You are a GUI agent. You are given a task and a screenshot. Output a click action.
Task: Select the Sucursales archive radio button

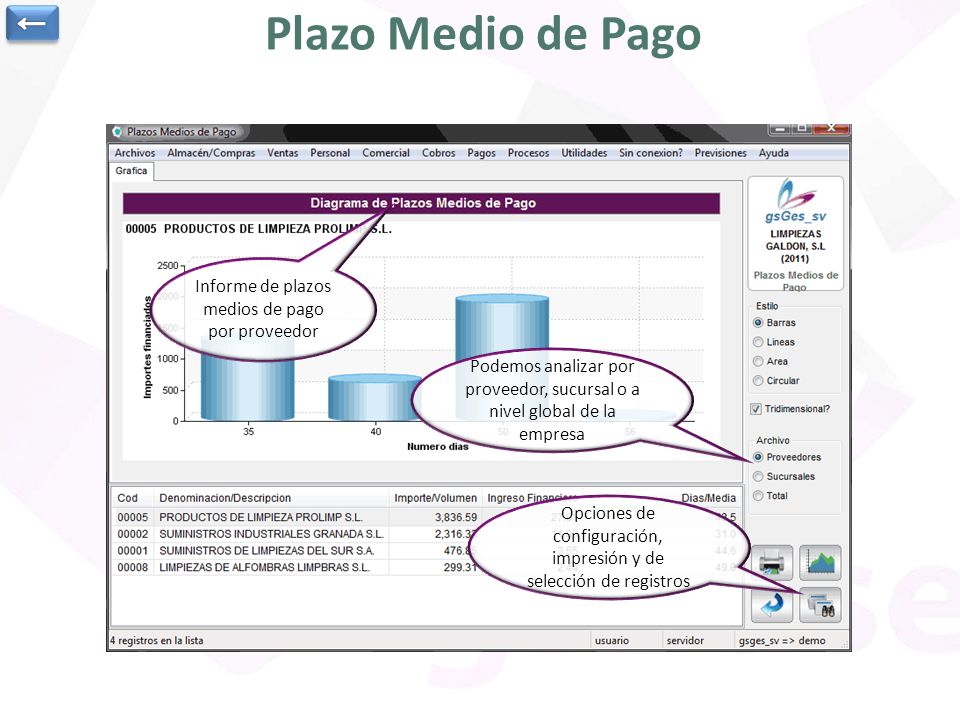tap(758, 476)
